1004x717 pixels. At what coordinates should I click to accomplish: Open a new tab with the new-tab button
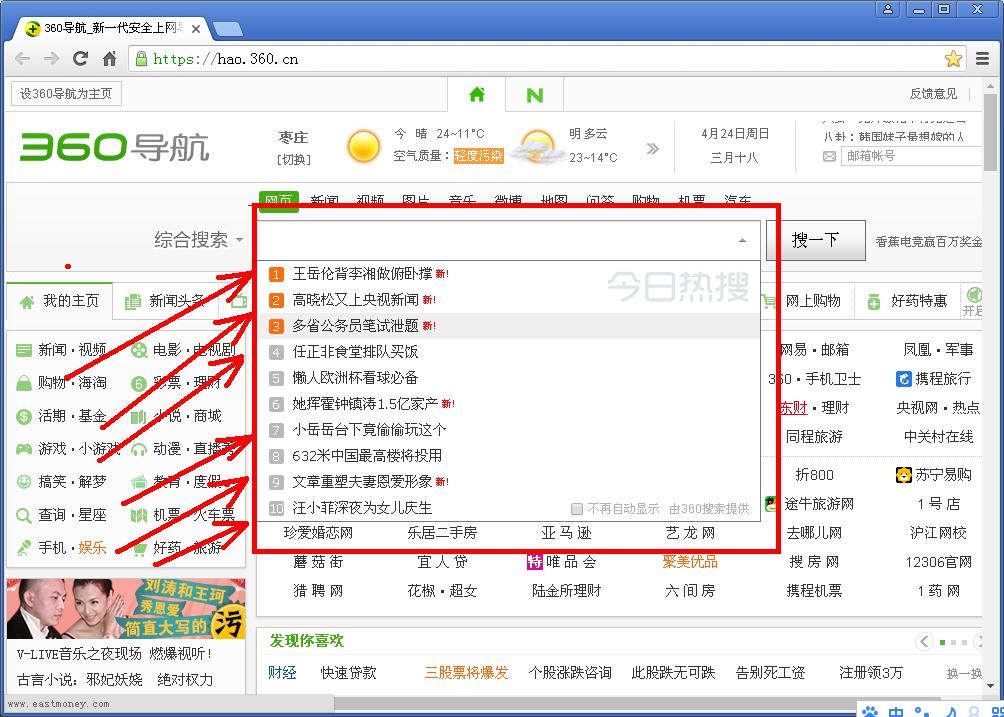pos(227,29)
